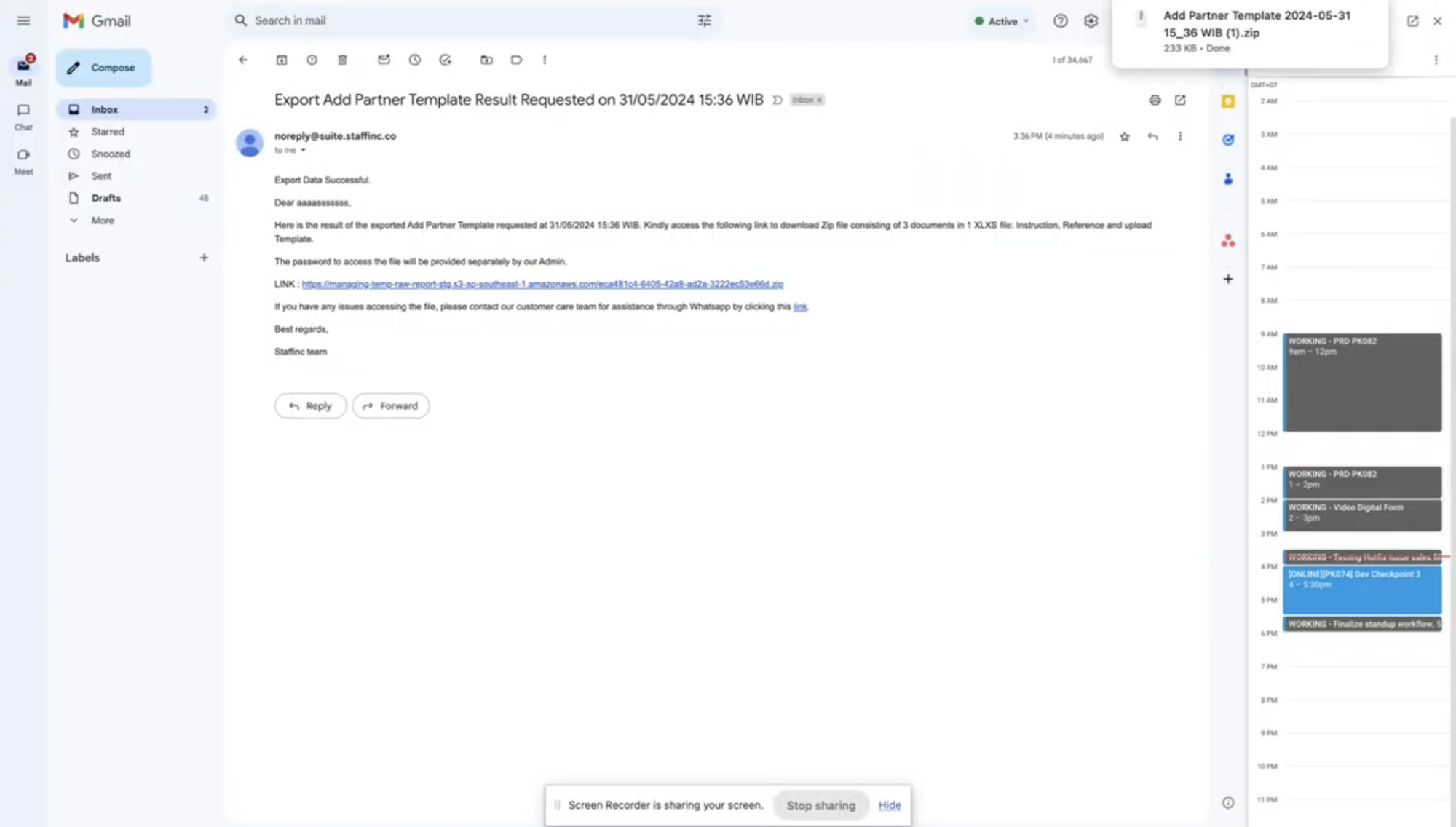
Task: Add this email to Tasks
Action: 445,60
